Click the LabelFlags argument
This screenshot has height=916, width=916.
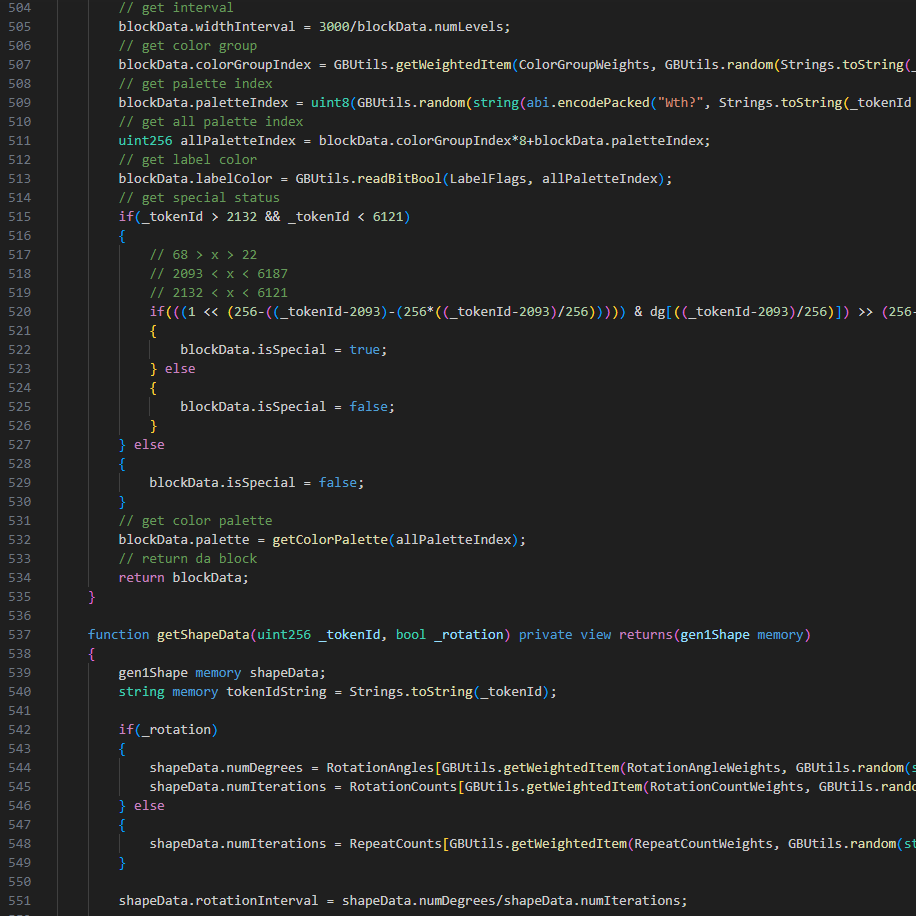[488, 179]
